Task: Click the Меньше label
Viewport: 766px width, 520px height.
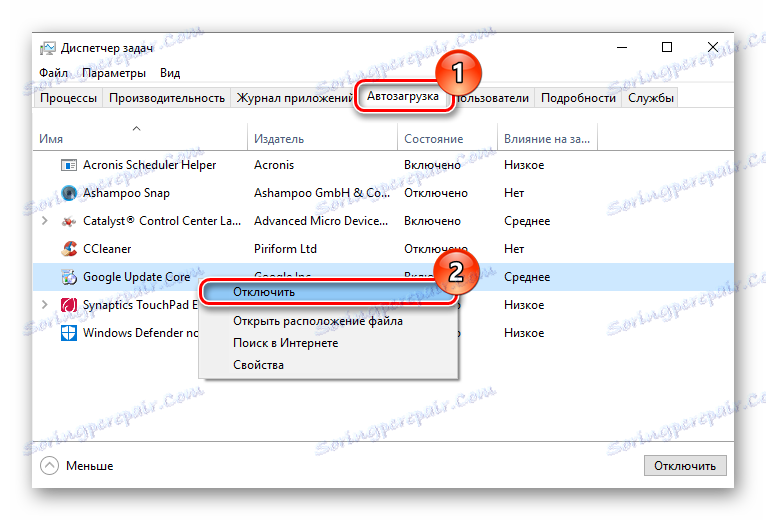Action: click(89, 466)
